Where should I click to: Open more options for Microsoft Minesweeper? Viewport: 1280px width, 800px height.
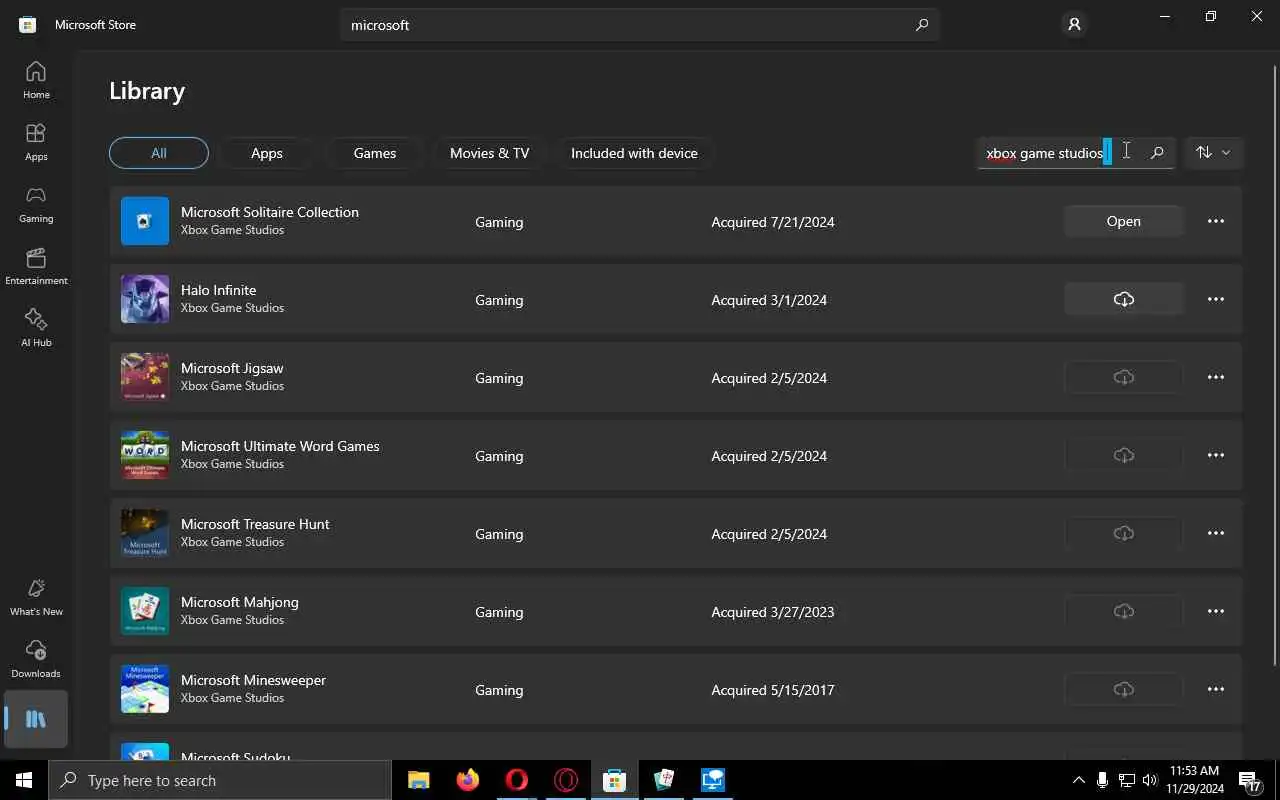click(1216, 689)
